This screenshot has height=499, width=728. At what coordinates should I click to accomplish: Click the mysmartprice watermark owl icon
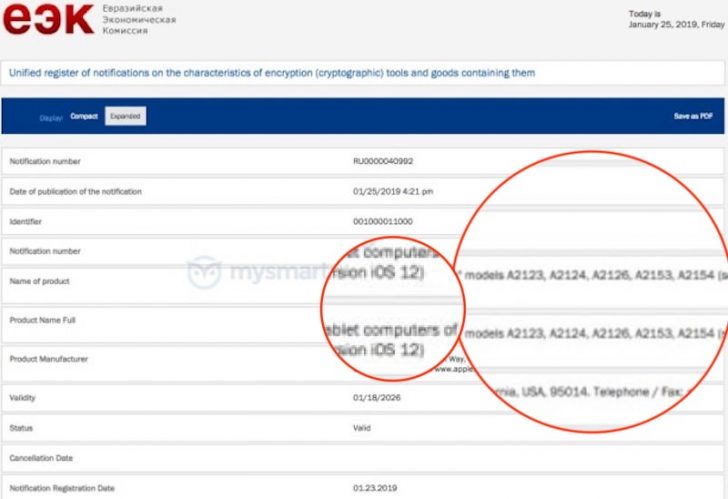[205, 272]
